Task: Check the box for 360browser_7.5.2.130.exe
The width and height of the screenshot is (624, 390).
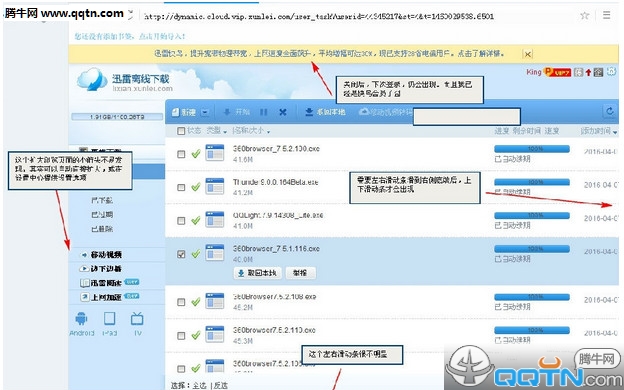Action: pyautogui.click(x=181, y=154)
